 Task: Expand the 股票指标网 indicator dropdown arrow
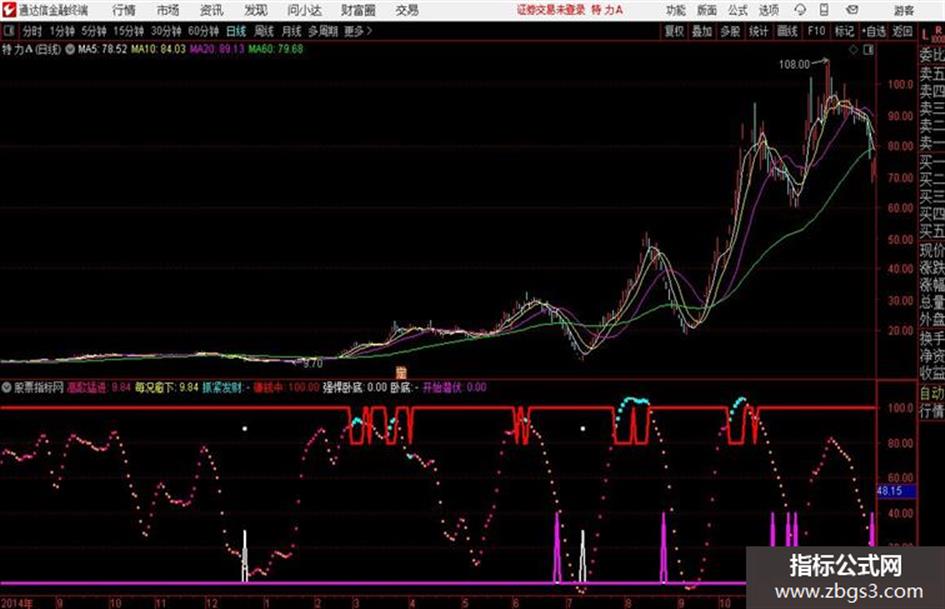pos(6,388)
